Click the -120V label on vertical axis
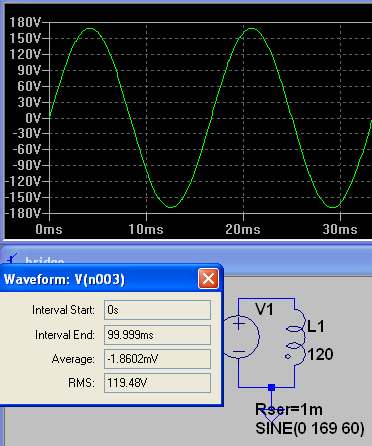The image size is (372, 446). [23, 181]
